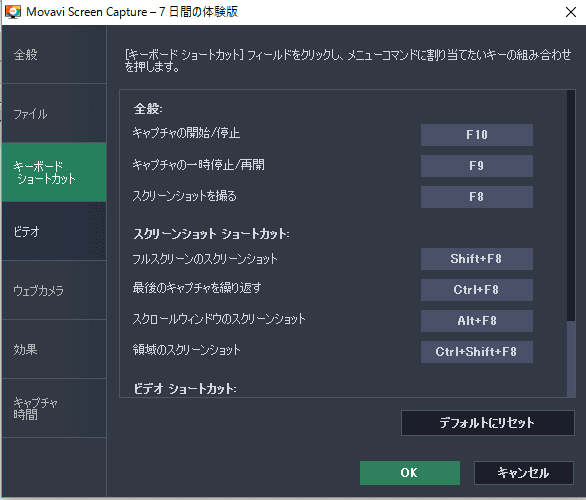586x500 pixels.
Task: Click the F9 shortcut field
Action: pyautogui.click(x=476, y=166)
